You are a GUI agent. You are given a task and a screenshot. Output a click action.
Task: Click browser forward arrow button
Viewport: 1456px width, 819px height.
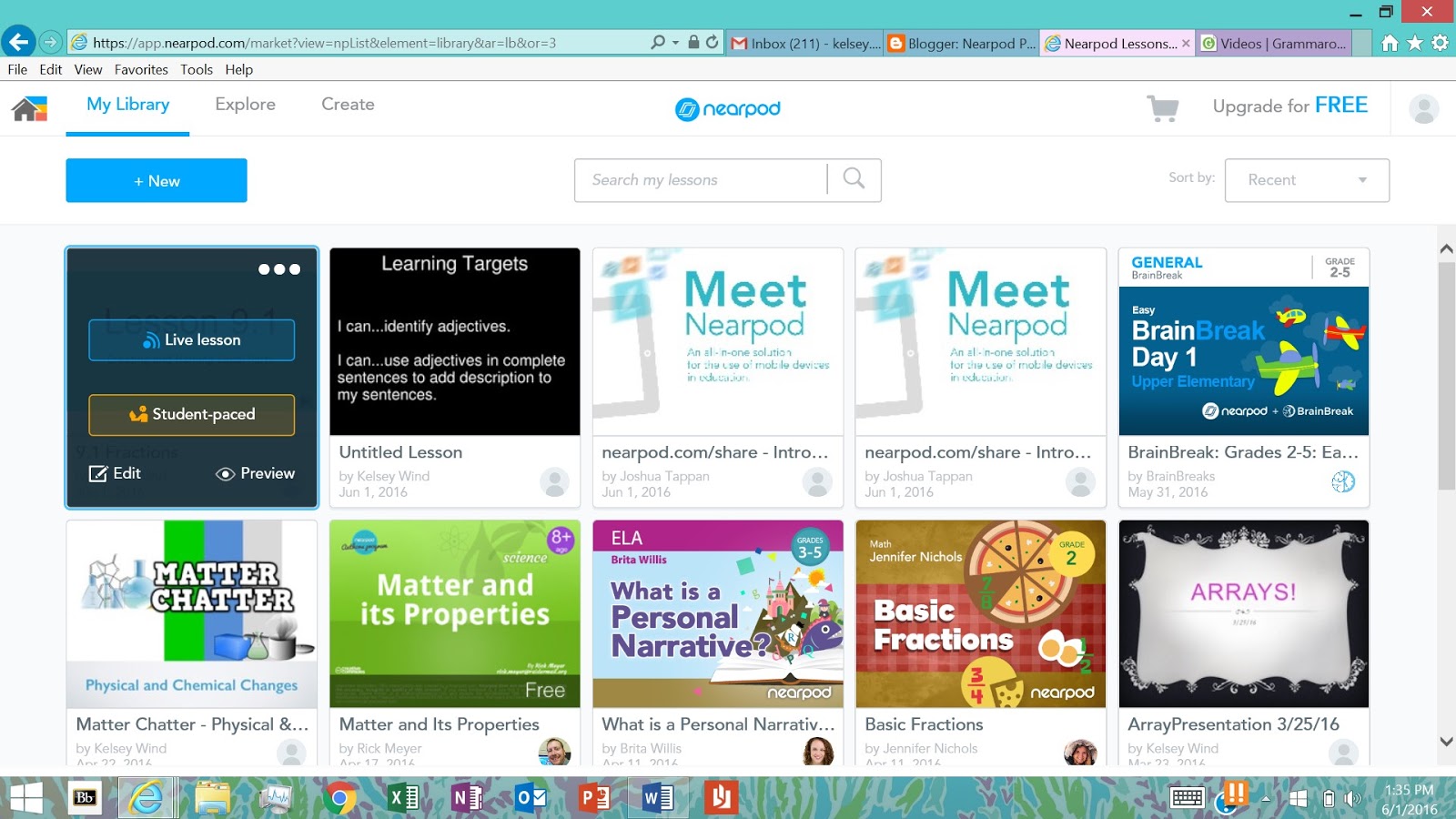point(51,42)
